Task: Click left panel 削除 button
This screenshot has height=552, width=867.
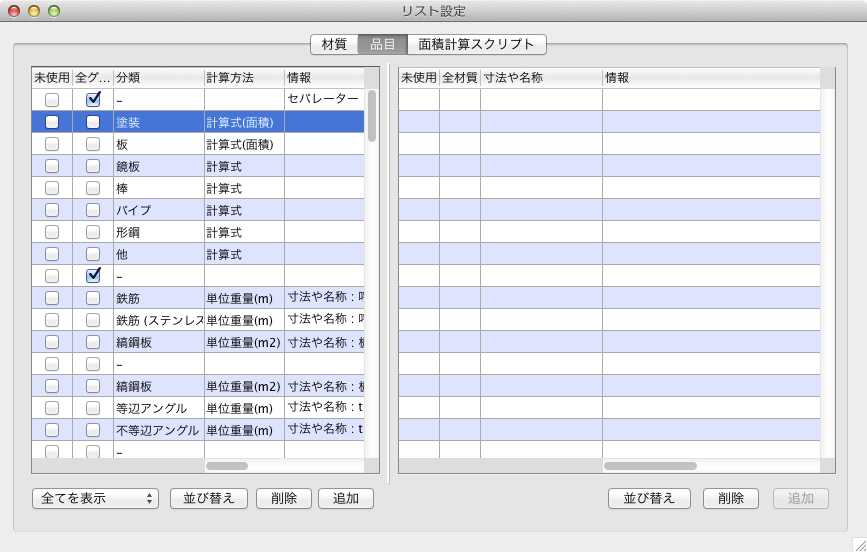Action: (284, 498)
